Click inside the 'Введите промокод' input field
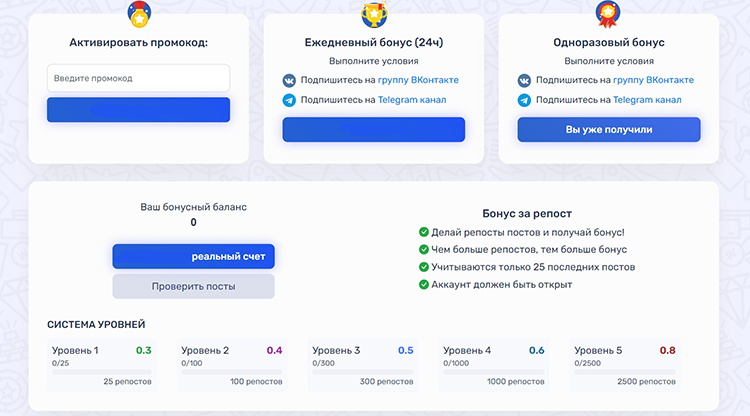 138,78
